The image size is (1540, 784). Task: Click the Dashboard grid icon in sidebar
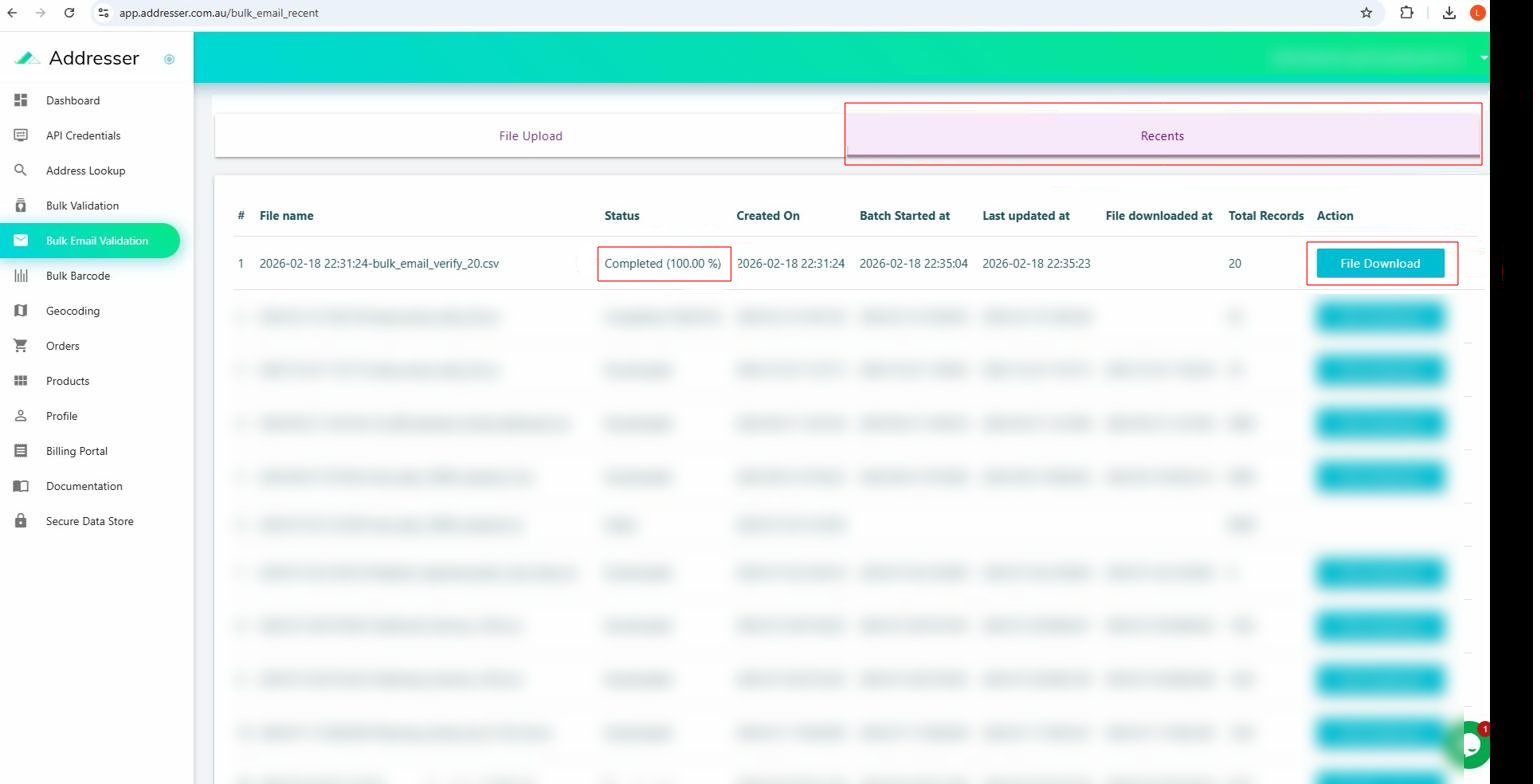tap(20, 100)
